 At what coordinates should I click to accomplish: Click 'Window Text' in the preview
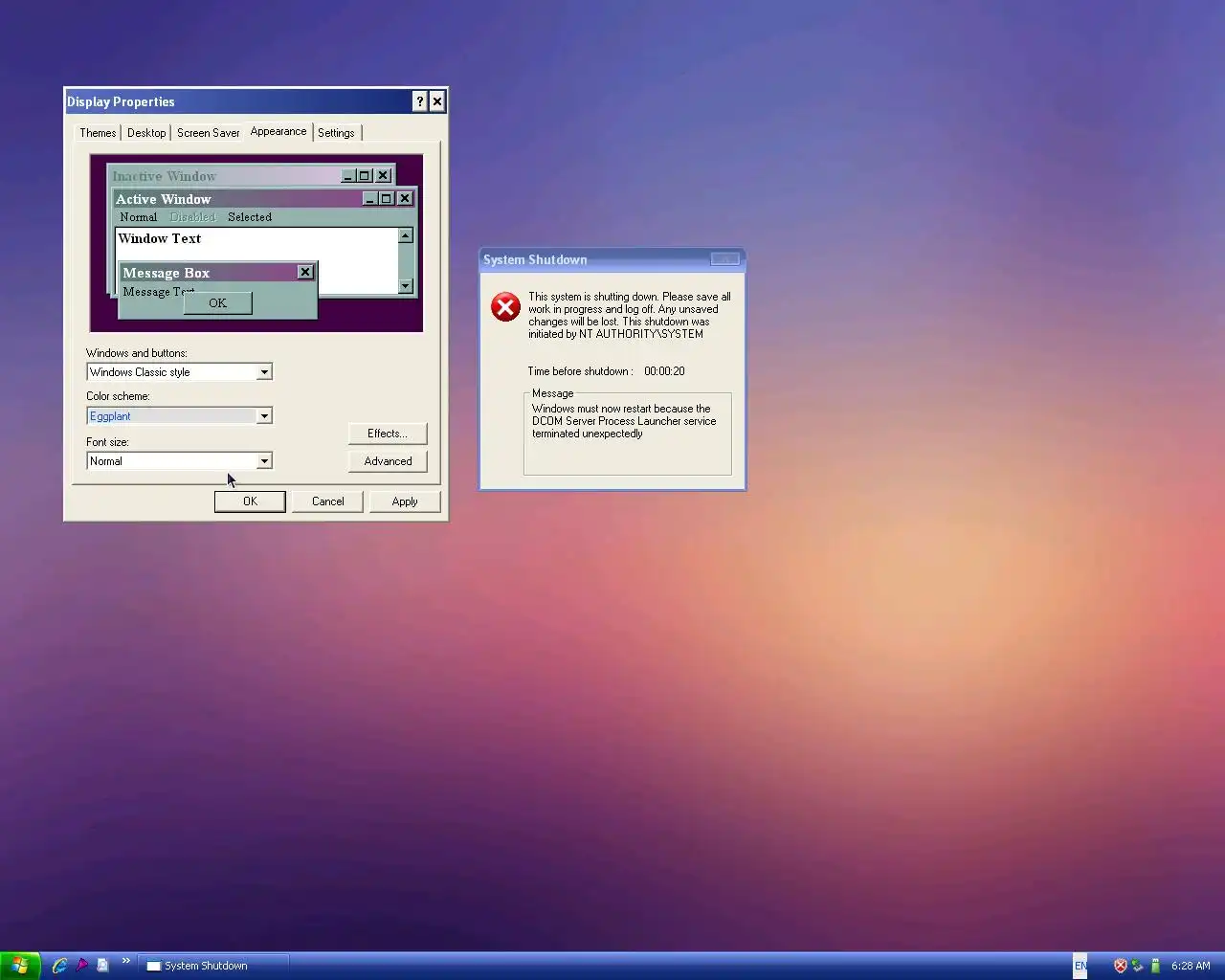coord(160,238)
